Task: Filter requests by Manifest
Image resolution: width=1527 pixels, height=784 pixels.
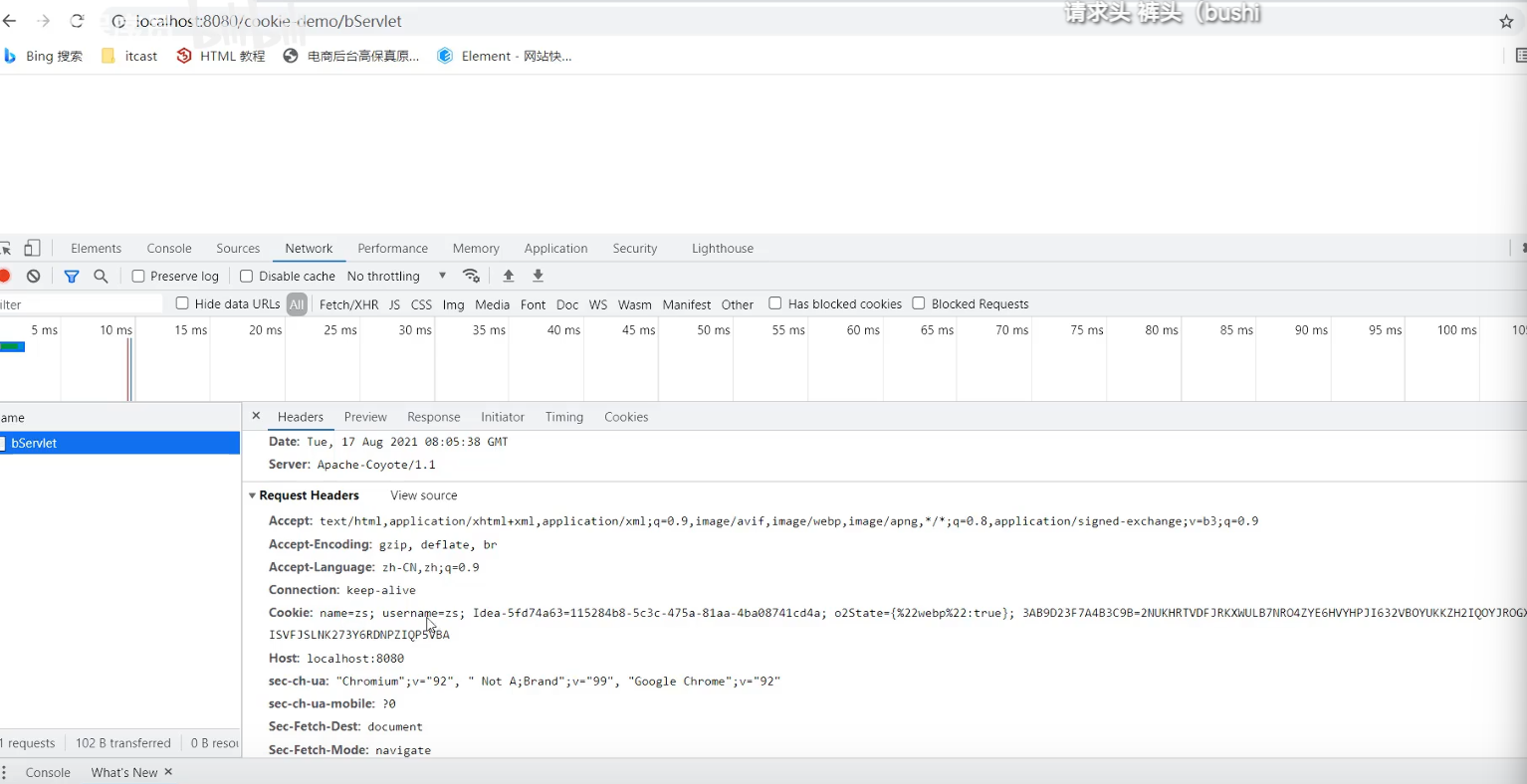Action: click(x=686, y=304)
